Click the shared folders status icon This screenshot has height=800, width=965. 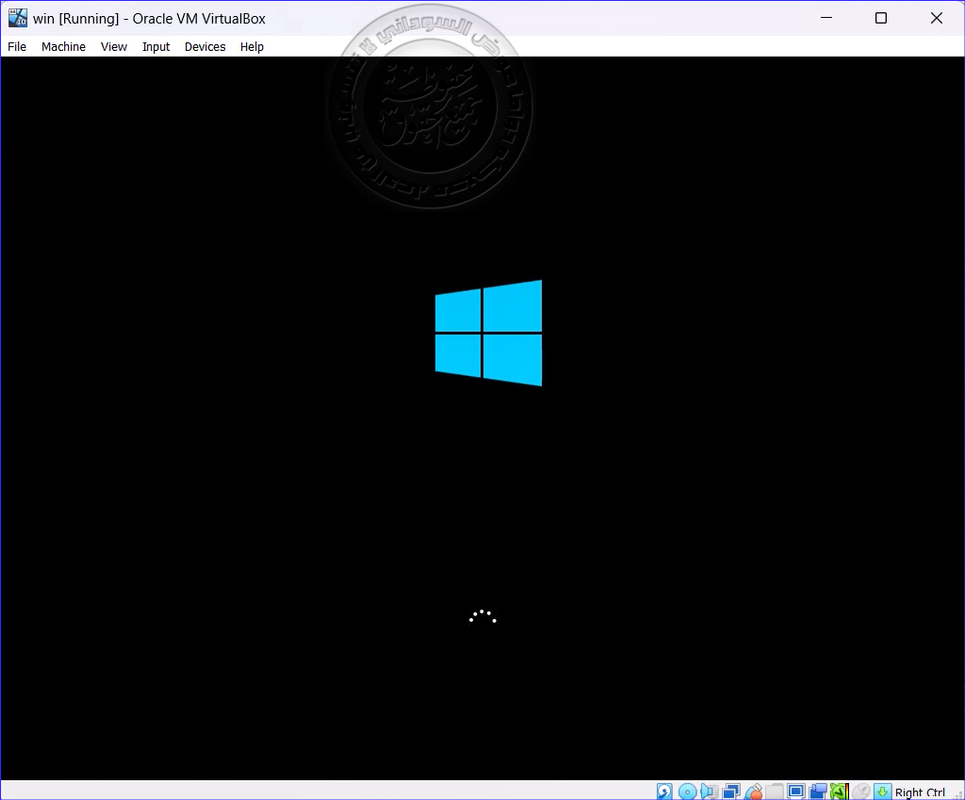(775, 792)
